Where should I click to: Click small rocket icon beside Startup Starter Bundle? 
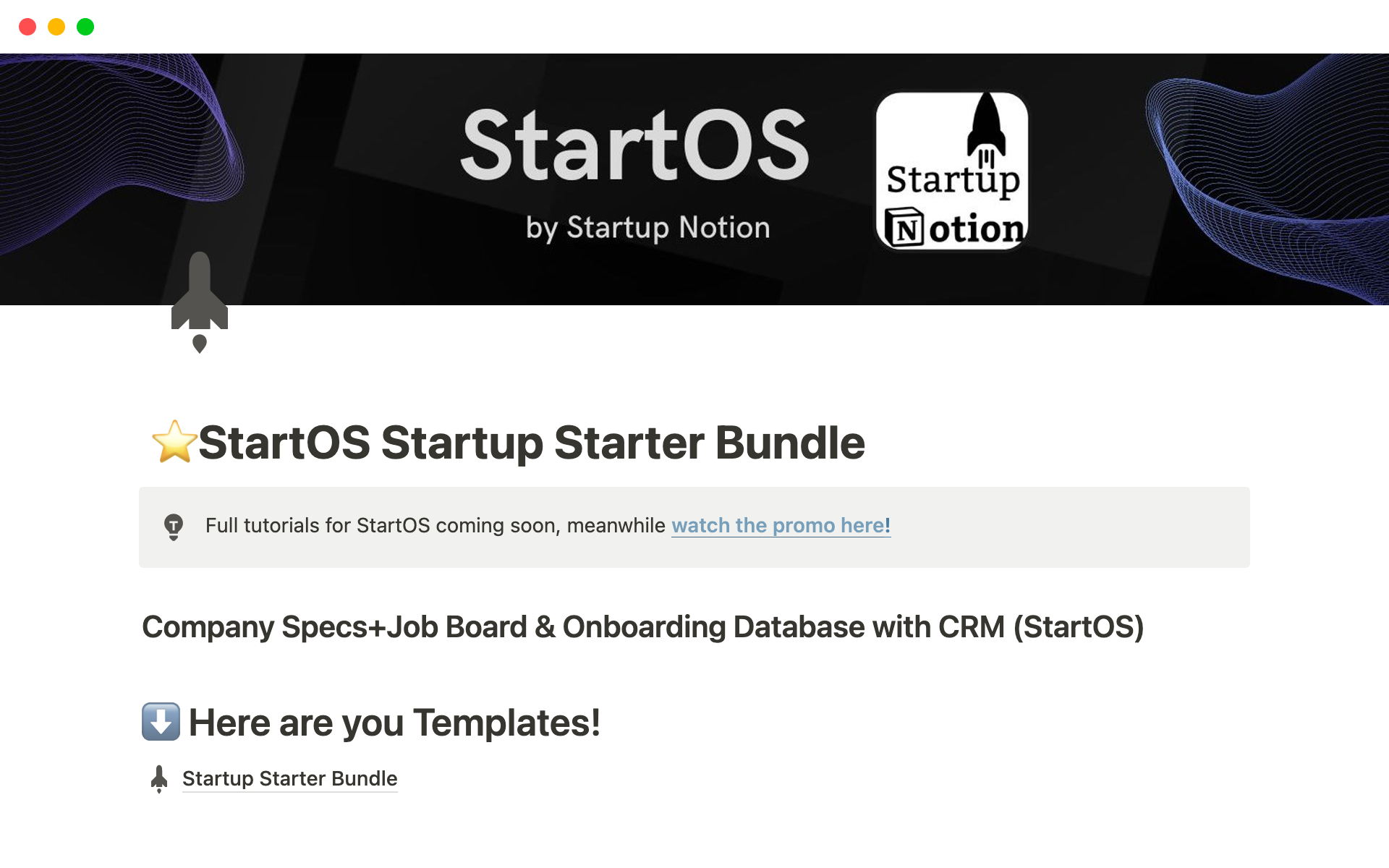pyautogui.click(x=159, y=779)
